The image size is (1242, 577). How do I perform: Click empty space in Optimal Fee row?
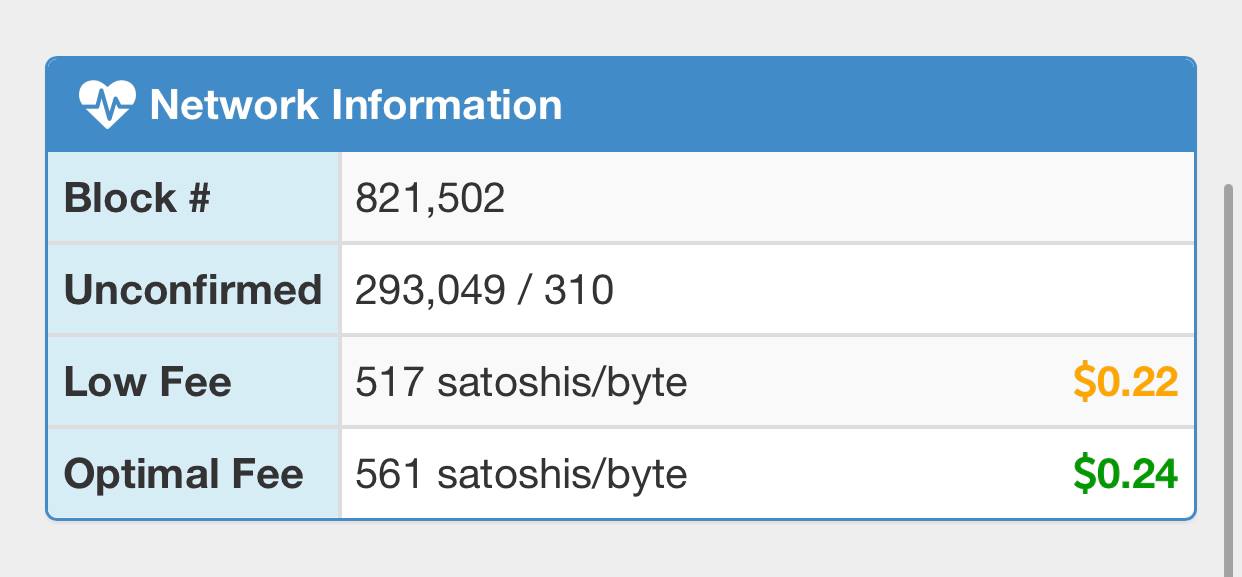pyautogui.click(x=880, y=473)
